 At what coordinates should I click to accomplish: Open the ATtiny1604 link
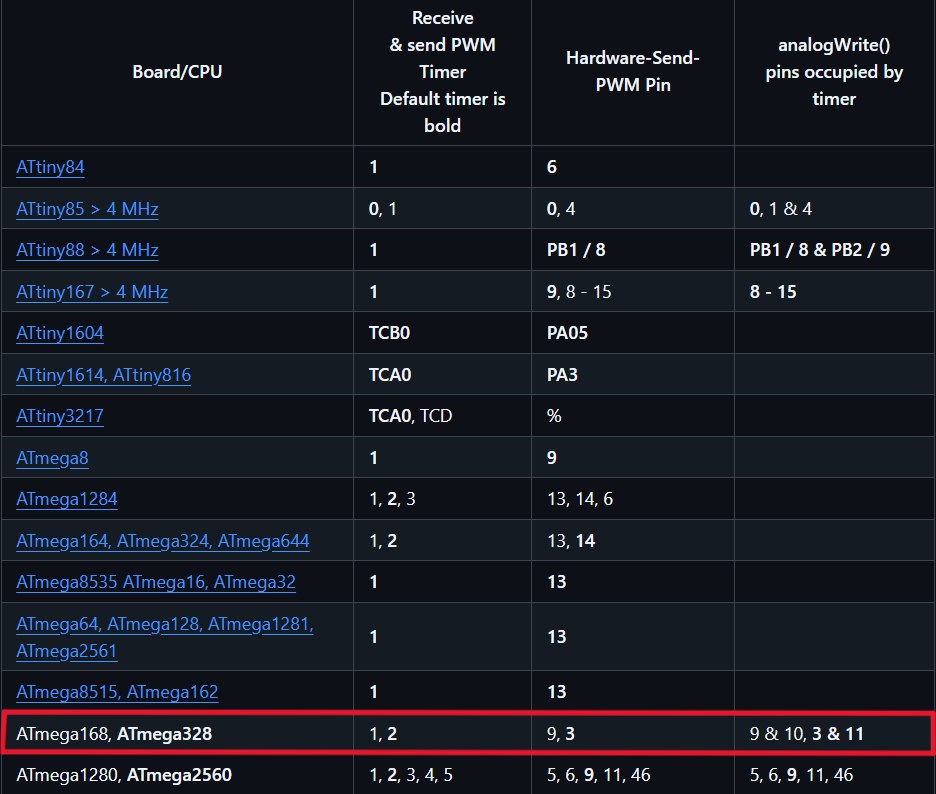(60, 333)
